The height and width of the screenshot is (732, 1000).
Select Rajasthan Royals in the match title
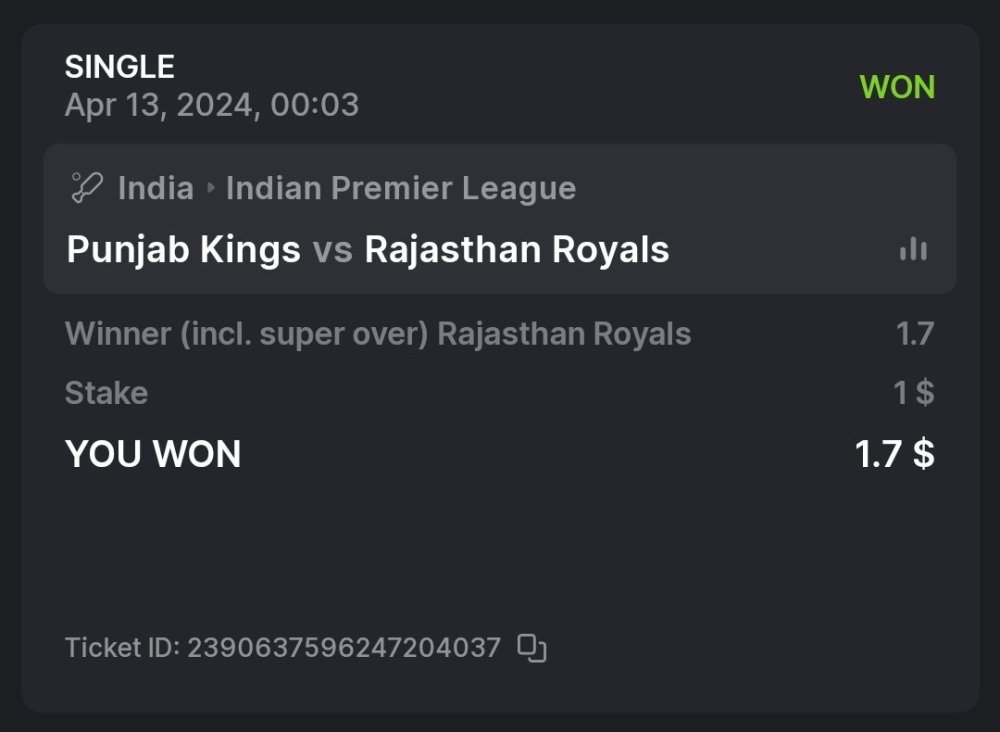[516, 249]
